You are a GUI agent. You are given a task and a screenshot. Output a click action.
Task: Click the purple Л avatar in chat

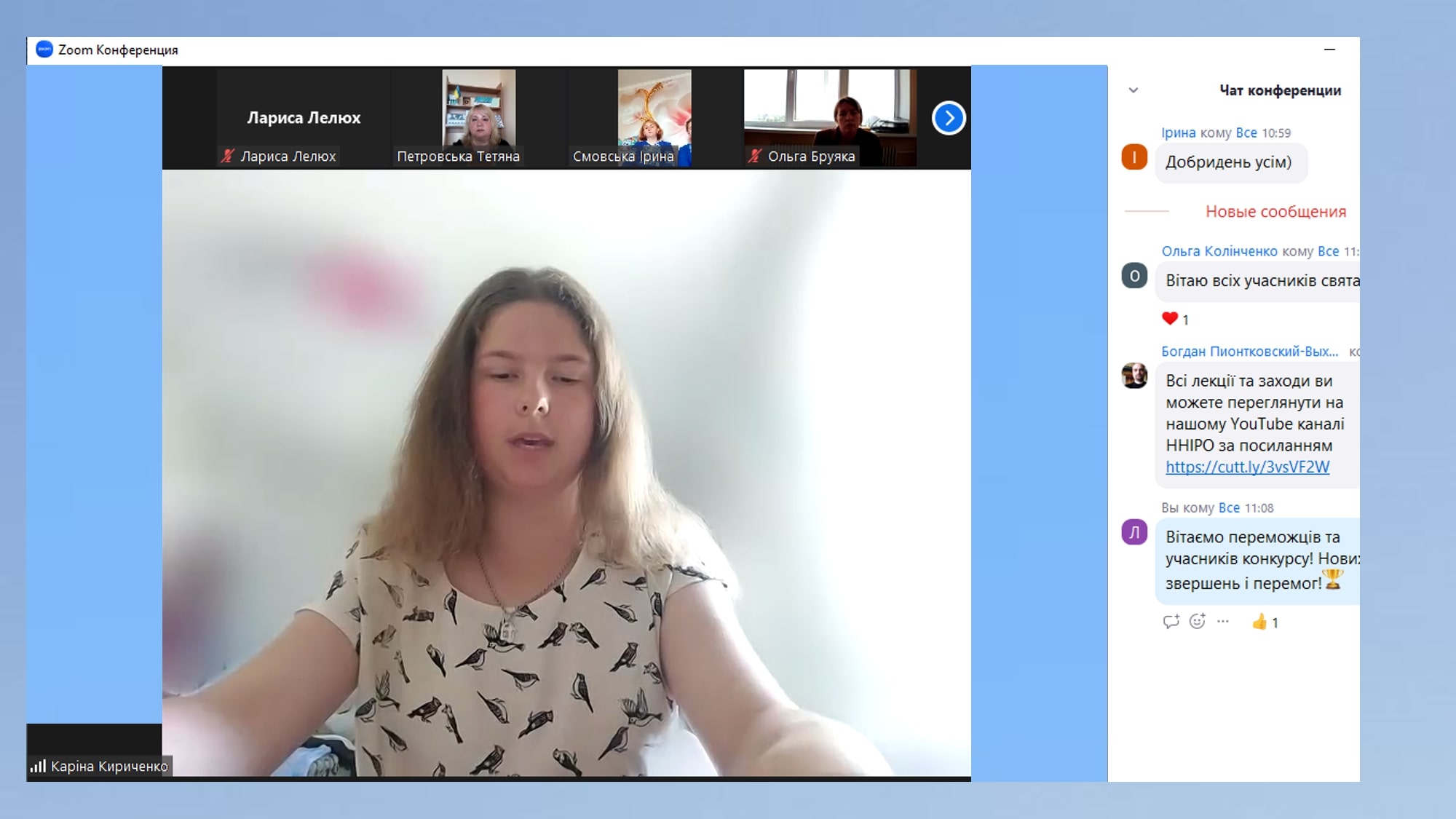(x=1134, y=533)
